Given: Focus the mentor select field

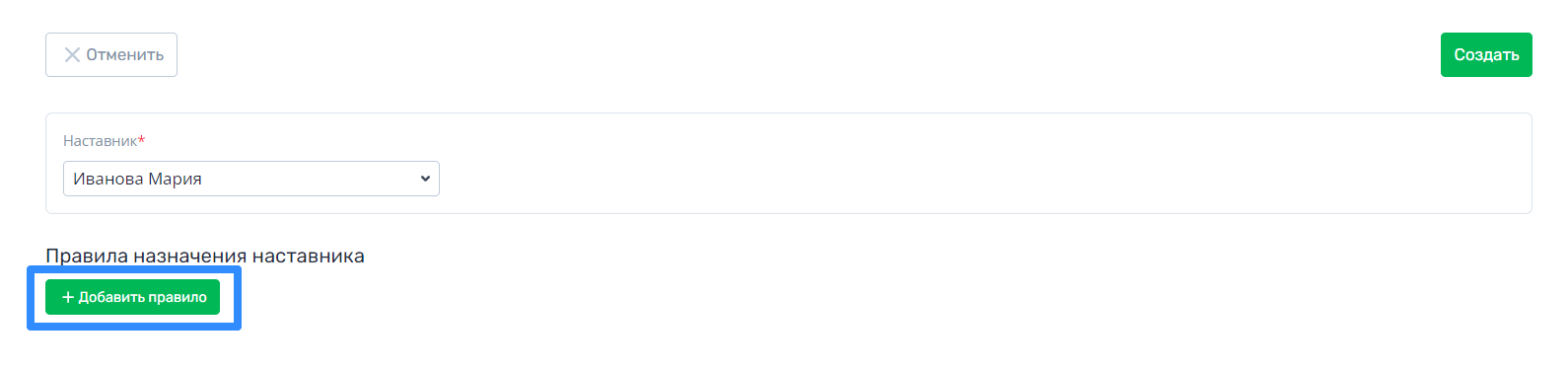Looking at the screenshot, I should (x=251, y=179).
